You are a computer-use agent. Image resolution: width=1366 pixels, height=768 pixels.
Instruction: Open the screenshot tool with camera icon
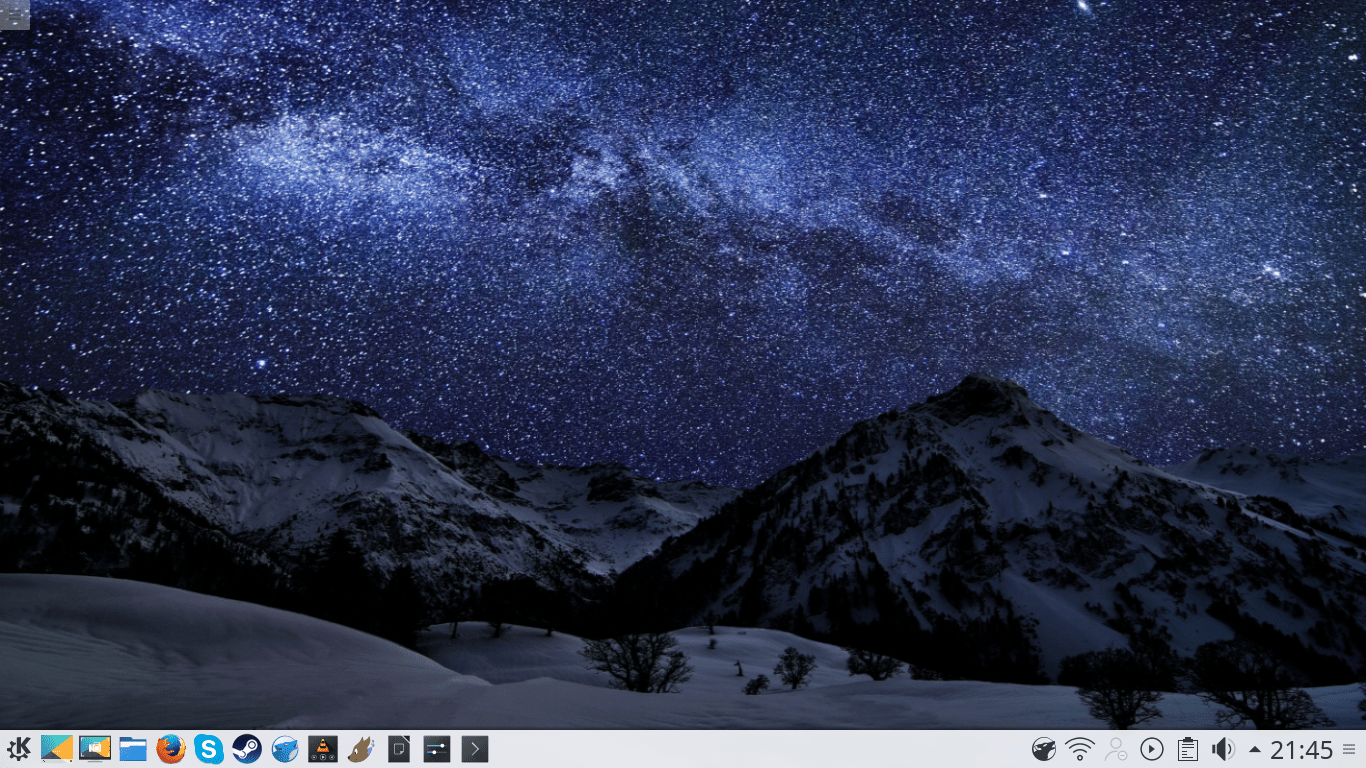(95, 749)
